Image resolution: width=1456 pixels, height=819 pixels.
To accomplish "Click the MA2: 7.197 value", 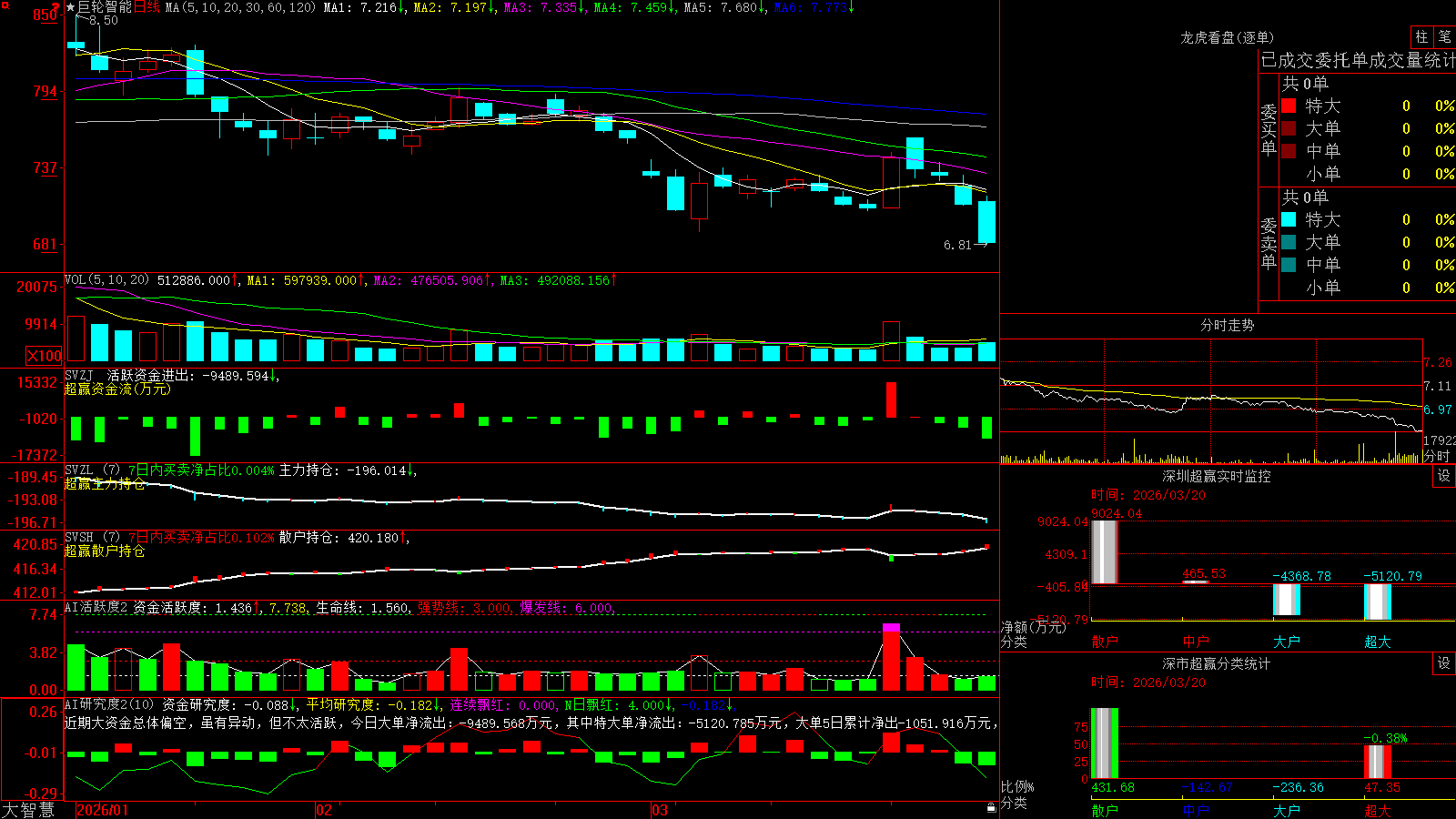I will click(x=454, y=7).
